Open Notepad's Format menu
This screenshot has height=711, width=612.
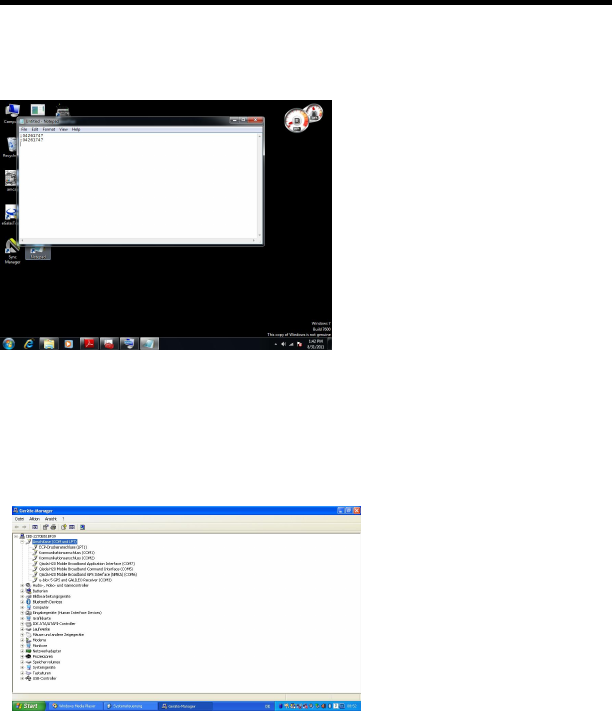(x=49, y=129)
